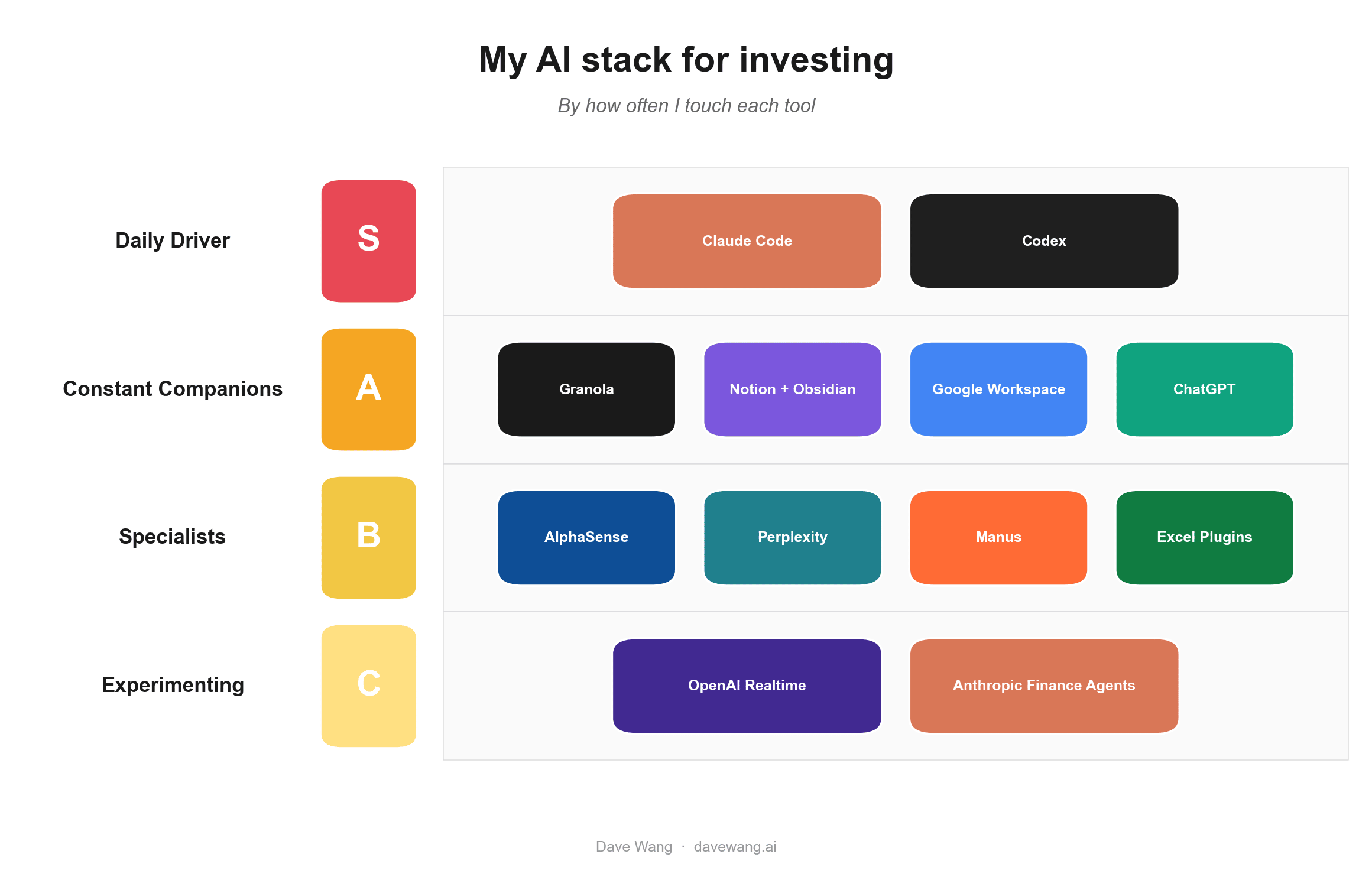1372x893 pixels.
Task: Select the yellow B tier badge
Action: pos(368,538)
